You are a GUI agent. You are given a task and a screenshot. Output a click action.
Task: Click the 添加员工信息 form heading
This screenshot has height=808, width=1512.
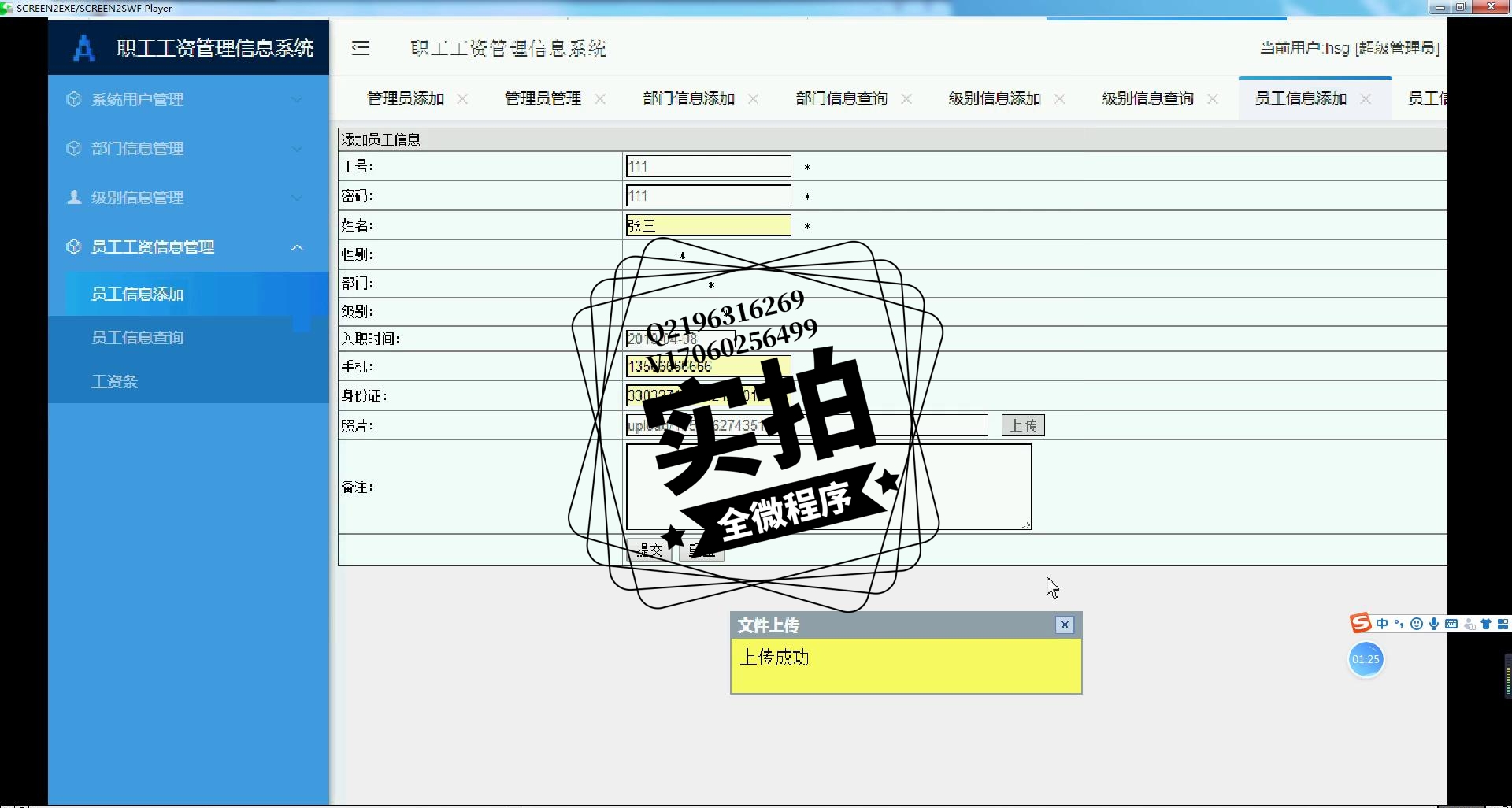coord(381,140)
